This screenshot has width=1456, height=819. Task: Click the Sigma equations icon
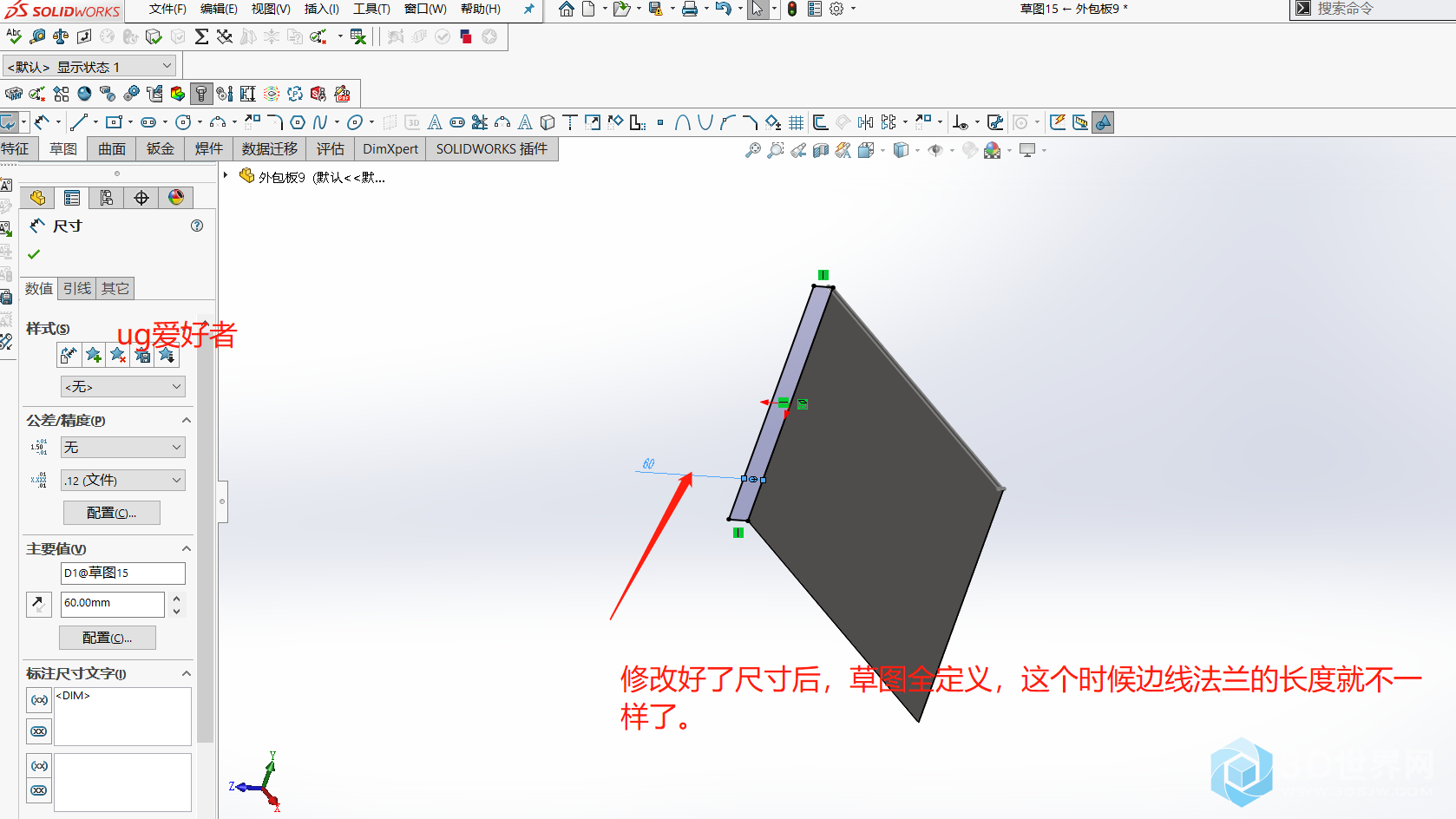[x=201, y=36]
